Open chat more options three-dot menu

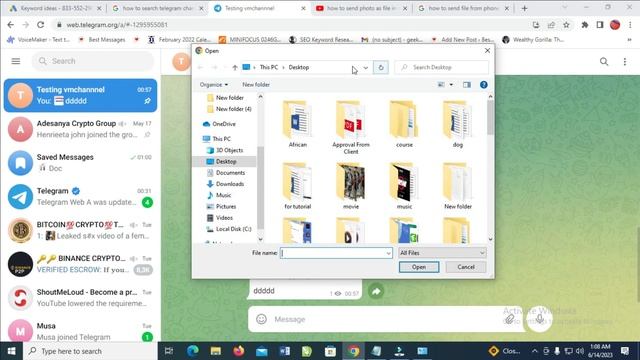pos(625,62)
